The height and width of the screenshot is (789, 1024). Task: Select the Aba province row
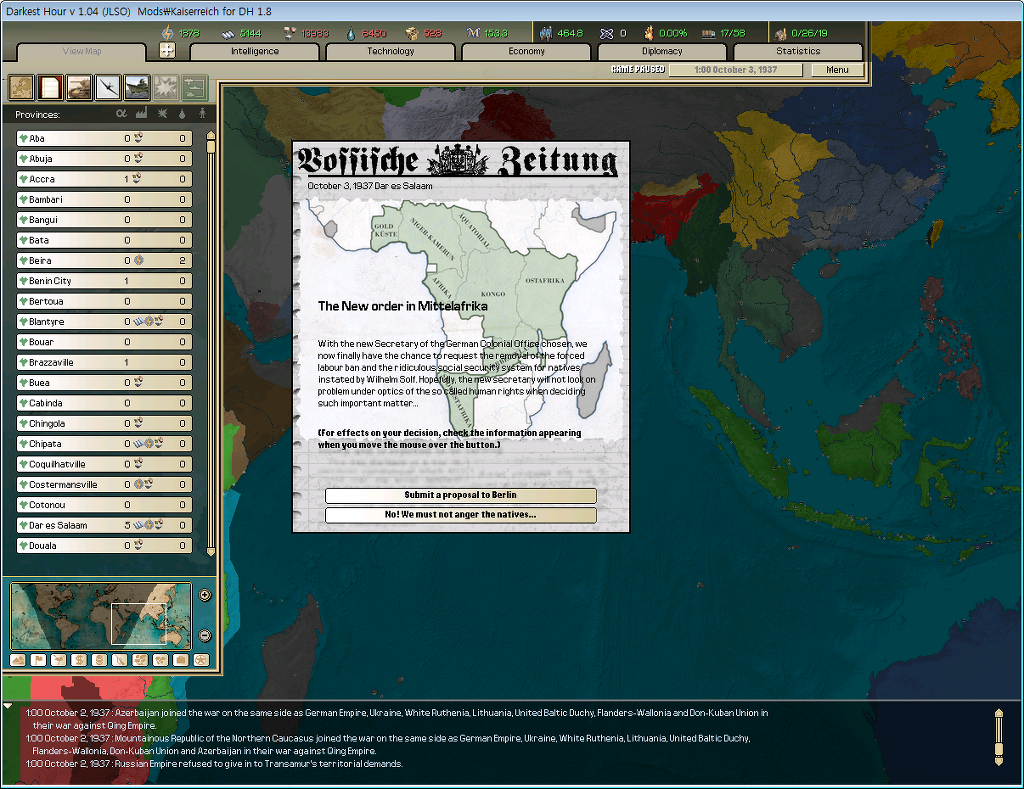(104, 138)
